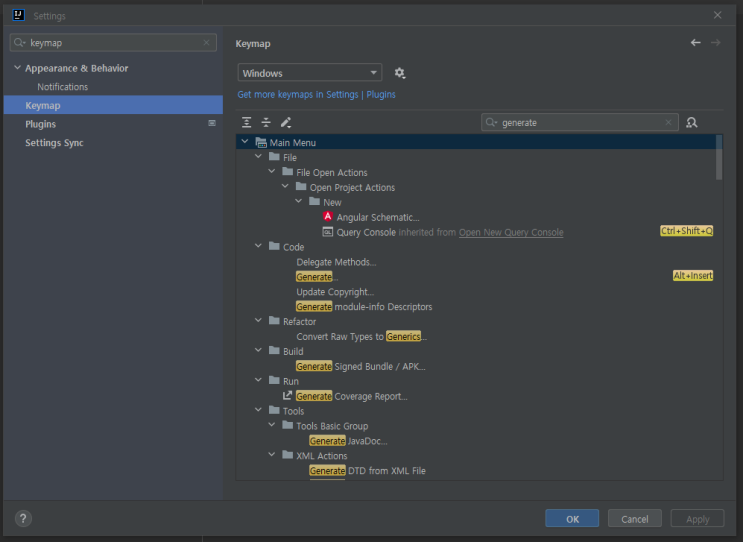
Task: Select Angular Schematic... action row
Action: tap(377, 218)
